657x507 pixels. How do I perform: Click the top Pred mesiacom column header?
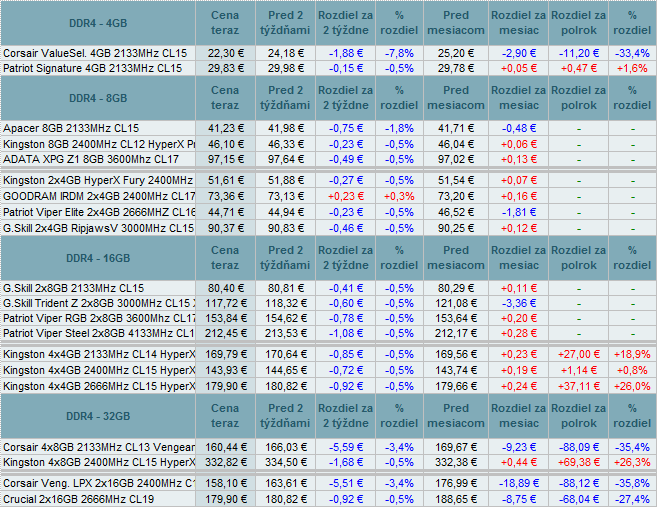pyautogui.click(x=456, y=23)
